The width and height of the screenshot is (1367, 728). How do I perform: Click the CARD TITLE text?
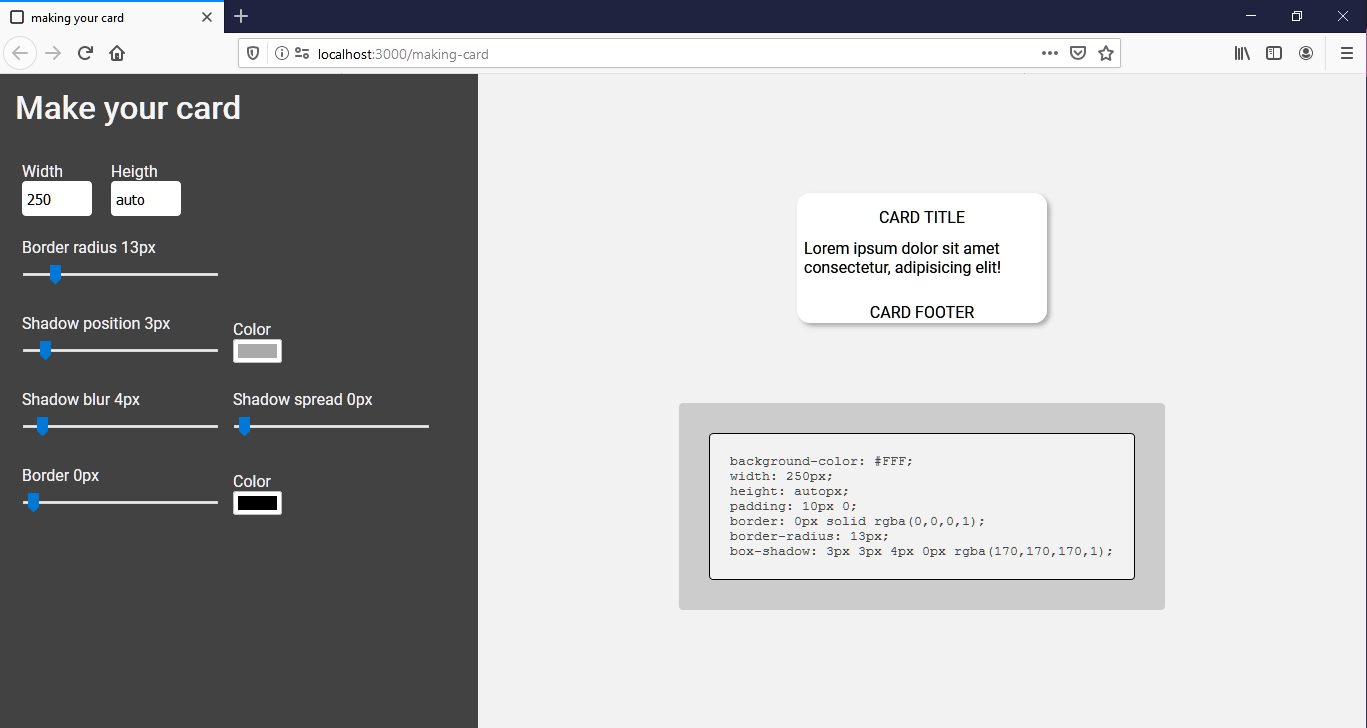[x=922, y=218]
